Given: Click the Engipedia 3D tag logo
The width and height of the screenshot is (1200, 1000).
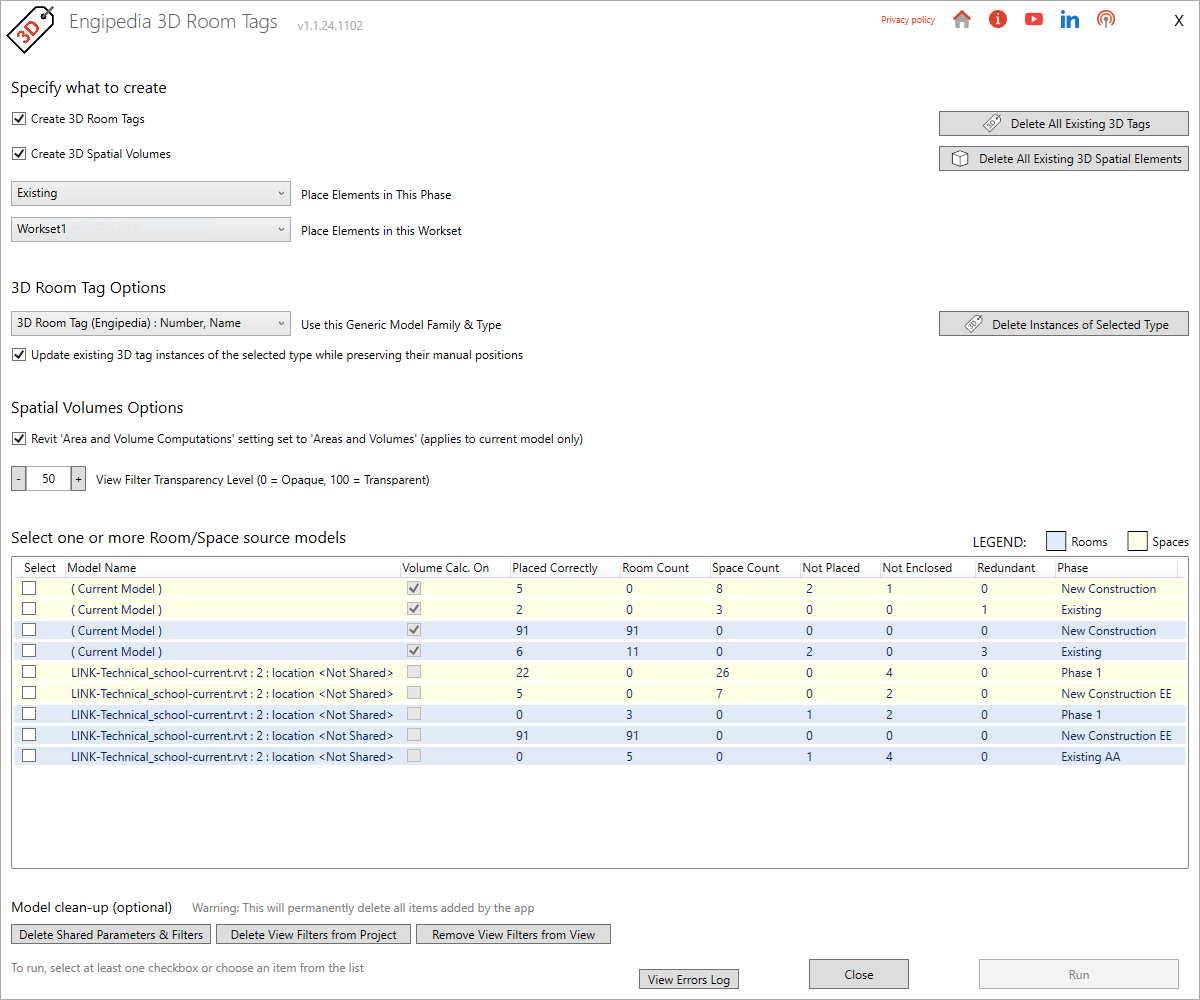Looking at the screenshot, I should (29, 30).
